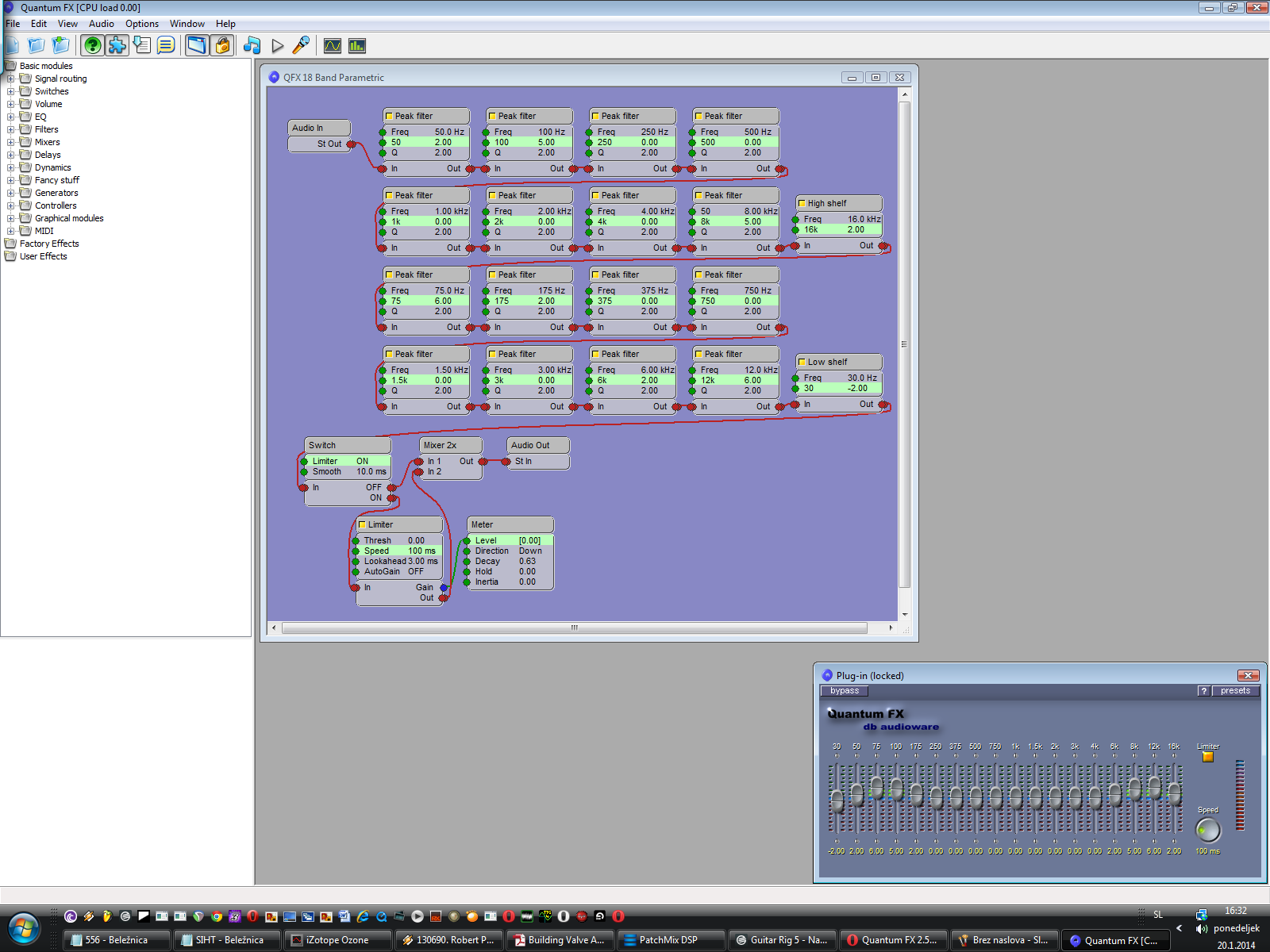This screenshot has width=1270, height=952.
Task: Click the volume speaker tray icon
Action: [1201, 928]
